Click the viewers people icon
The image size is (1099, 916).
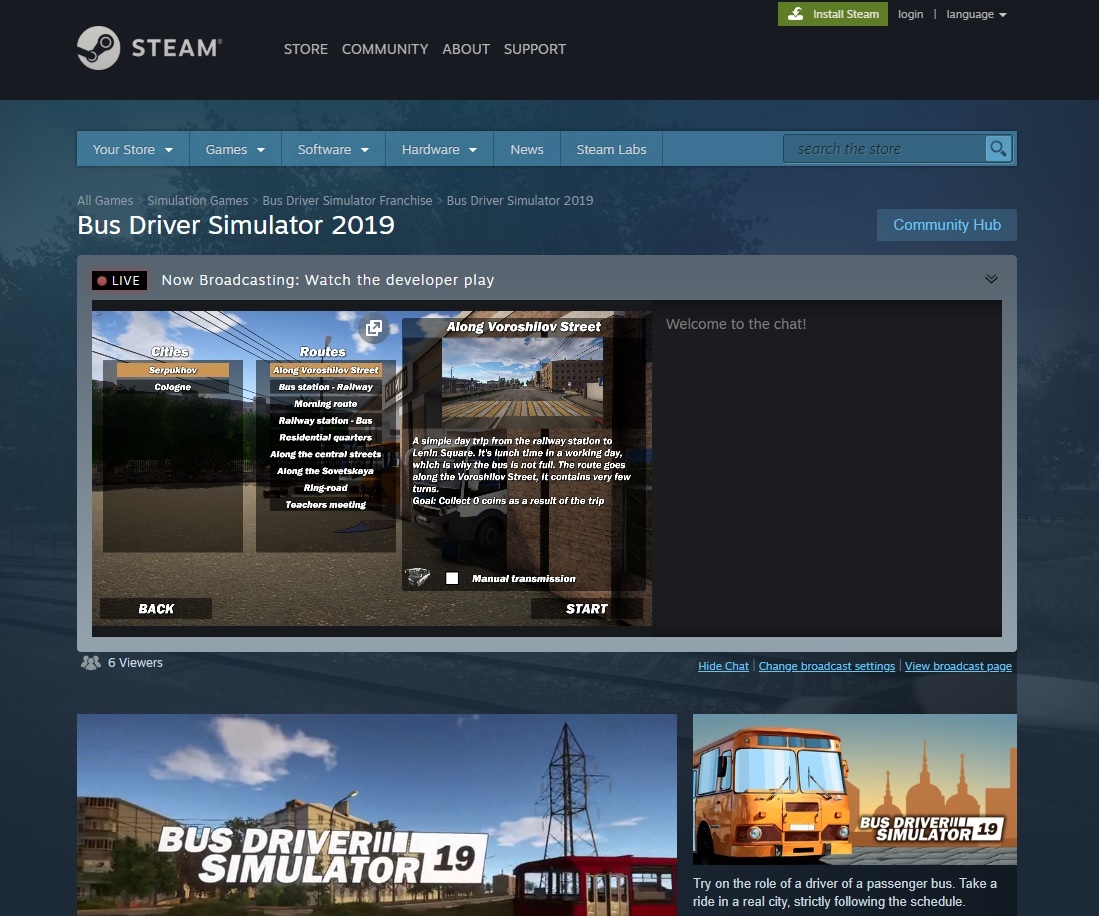[x=91, y=663]
